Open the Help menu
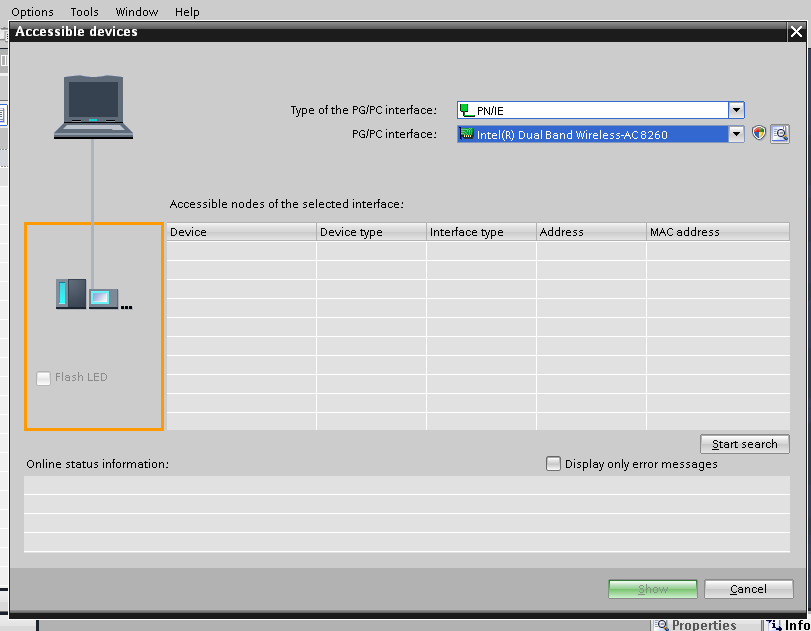The height and width of the screenshot is (631, 811). (187, 11)
